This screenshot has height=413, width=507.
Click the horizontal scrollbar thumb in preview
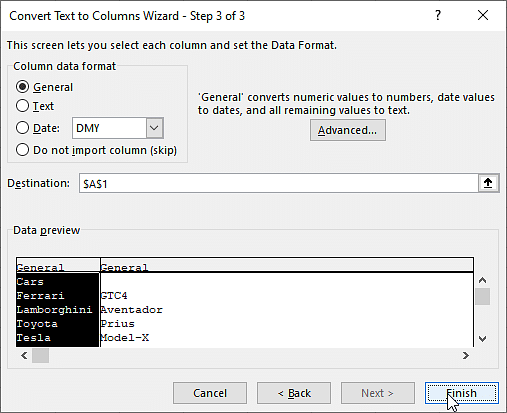[40, 356]
